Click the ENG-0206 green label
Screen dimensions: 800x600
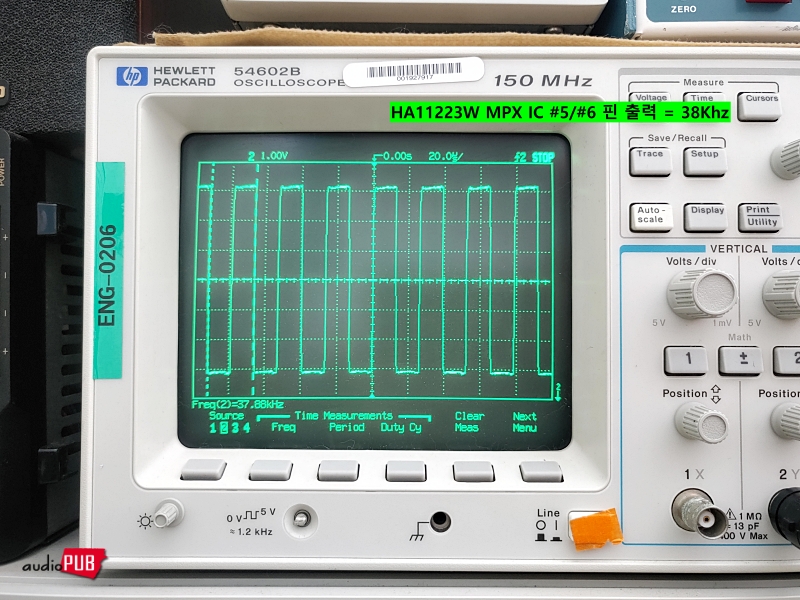click(x=109, y=270)
